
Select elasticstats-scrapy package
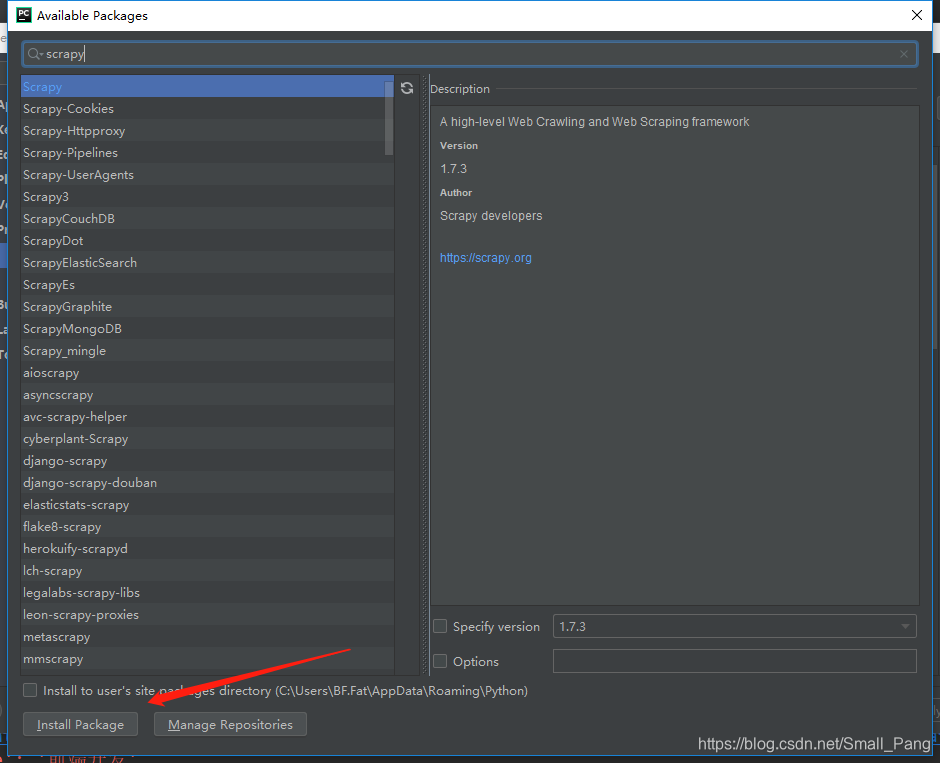207,505
